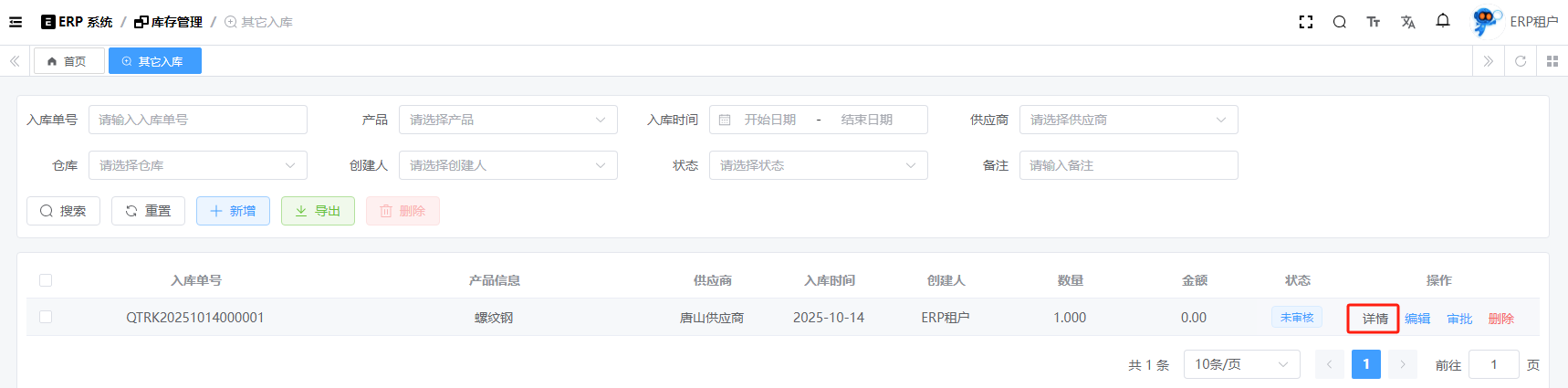Check the QTRK20251014000001 row checkbox

[x=46, y=317]
